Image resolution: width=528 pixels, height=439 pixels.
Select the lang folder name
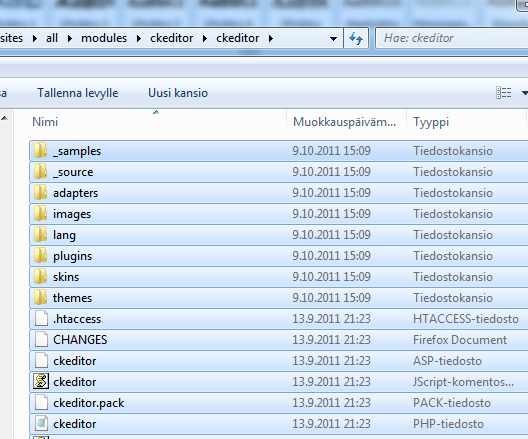(64, 235)
